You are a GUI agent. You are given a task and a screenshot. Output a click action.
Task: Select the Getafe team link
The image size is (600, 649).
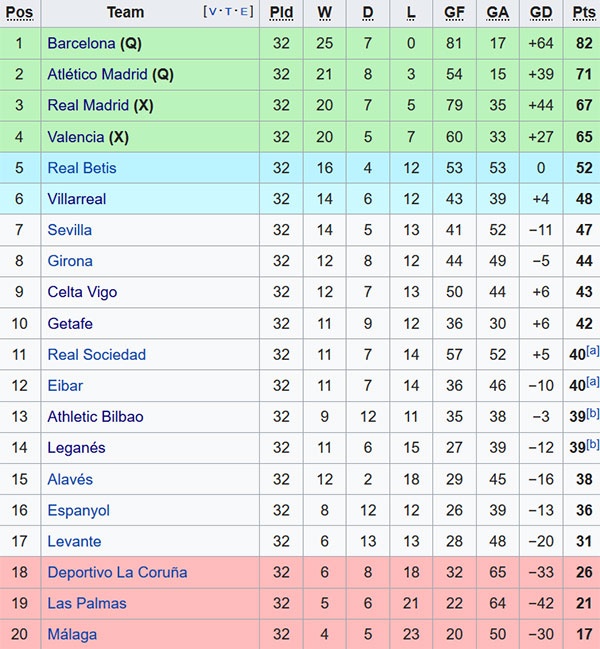[70, 323]
